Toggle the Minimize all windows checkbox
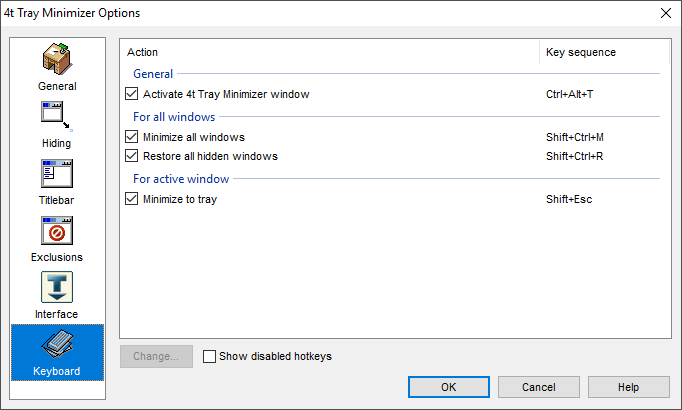This screenshot has width=682, height=410. tap(132, 137)
